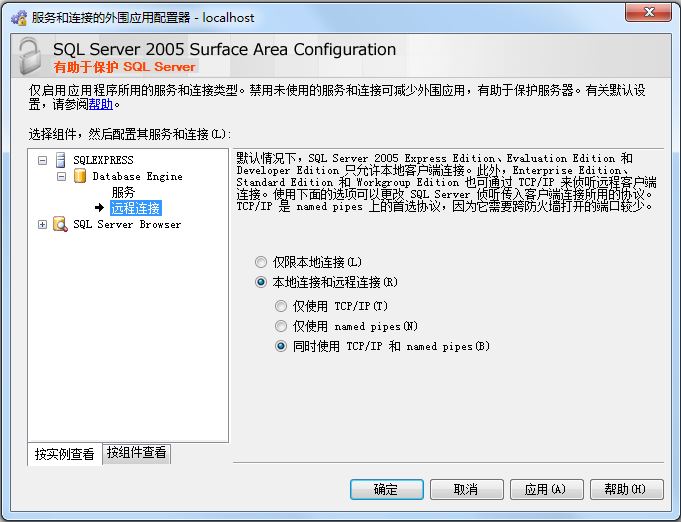Select the 服务 tree item

point(123,192)
